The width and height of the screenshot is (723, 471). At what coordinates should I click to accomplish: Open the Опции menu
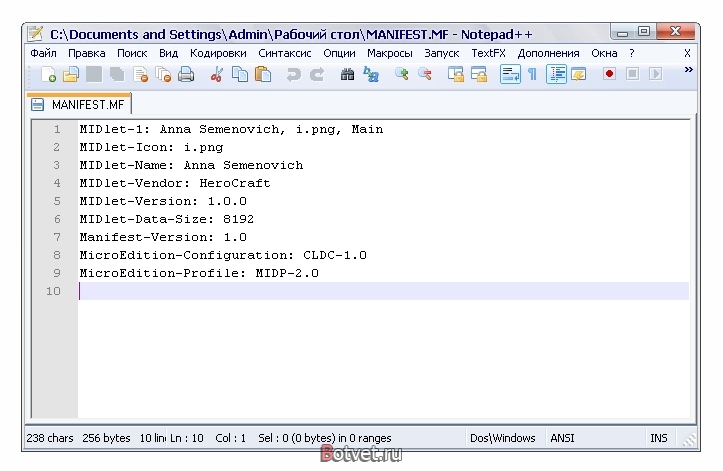(x=339, y=54)
